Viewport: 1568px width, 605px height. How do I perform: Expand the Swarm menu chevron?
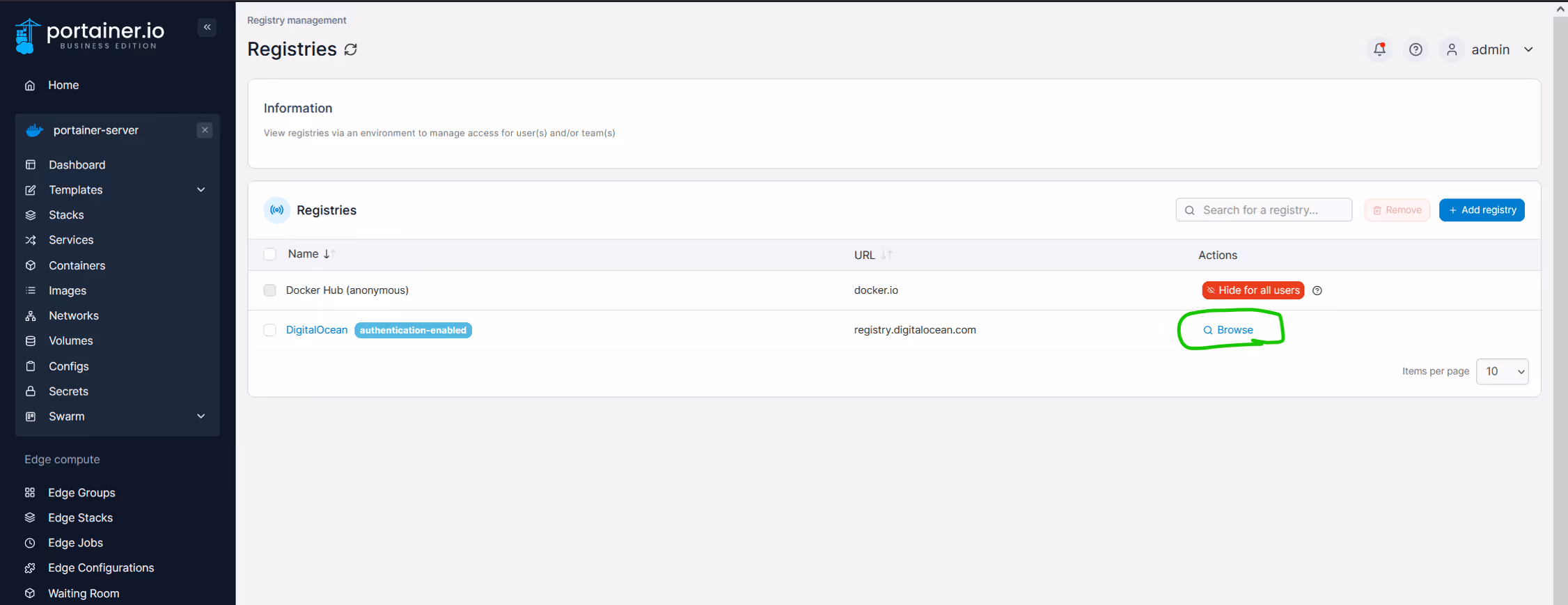tap(201, 416)
